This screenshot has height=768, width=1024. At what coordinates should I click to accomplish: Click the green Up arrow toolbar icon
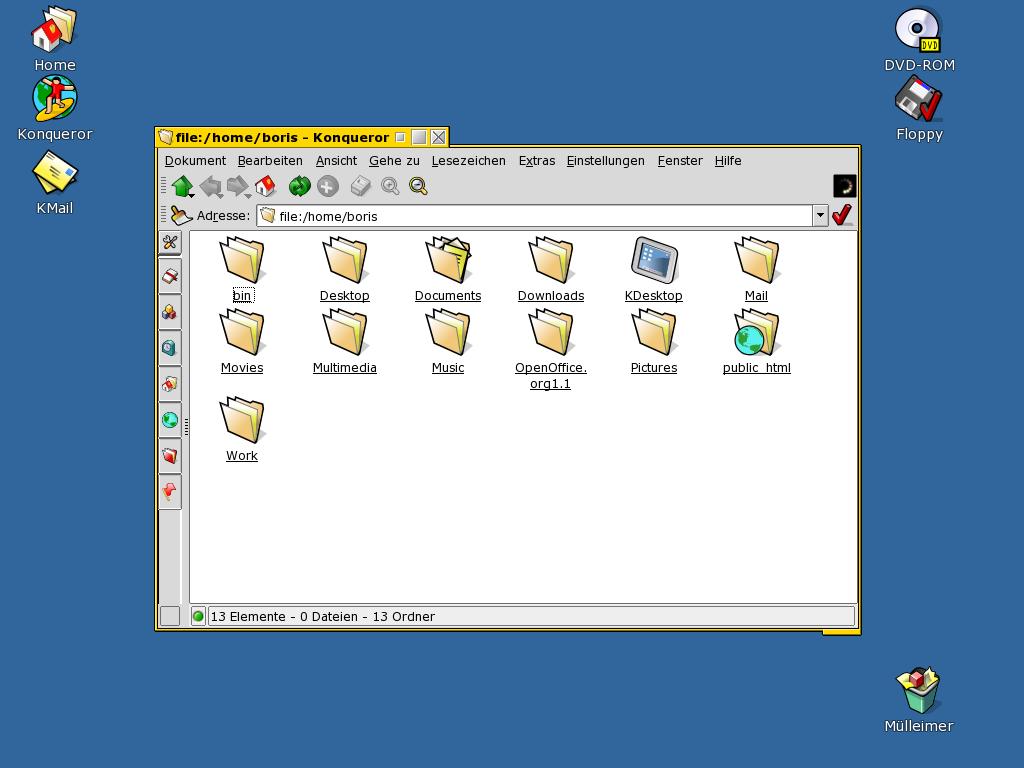(x=182, y=187)
